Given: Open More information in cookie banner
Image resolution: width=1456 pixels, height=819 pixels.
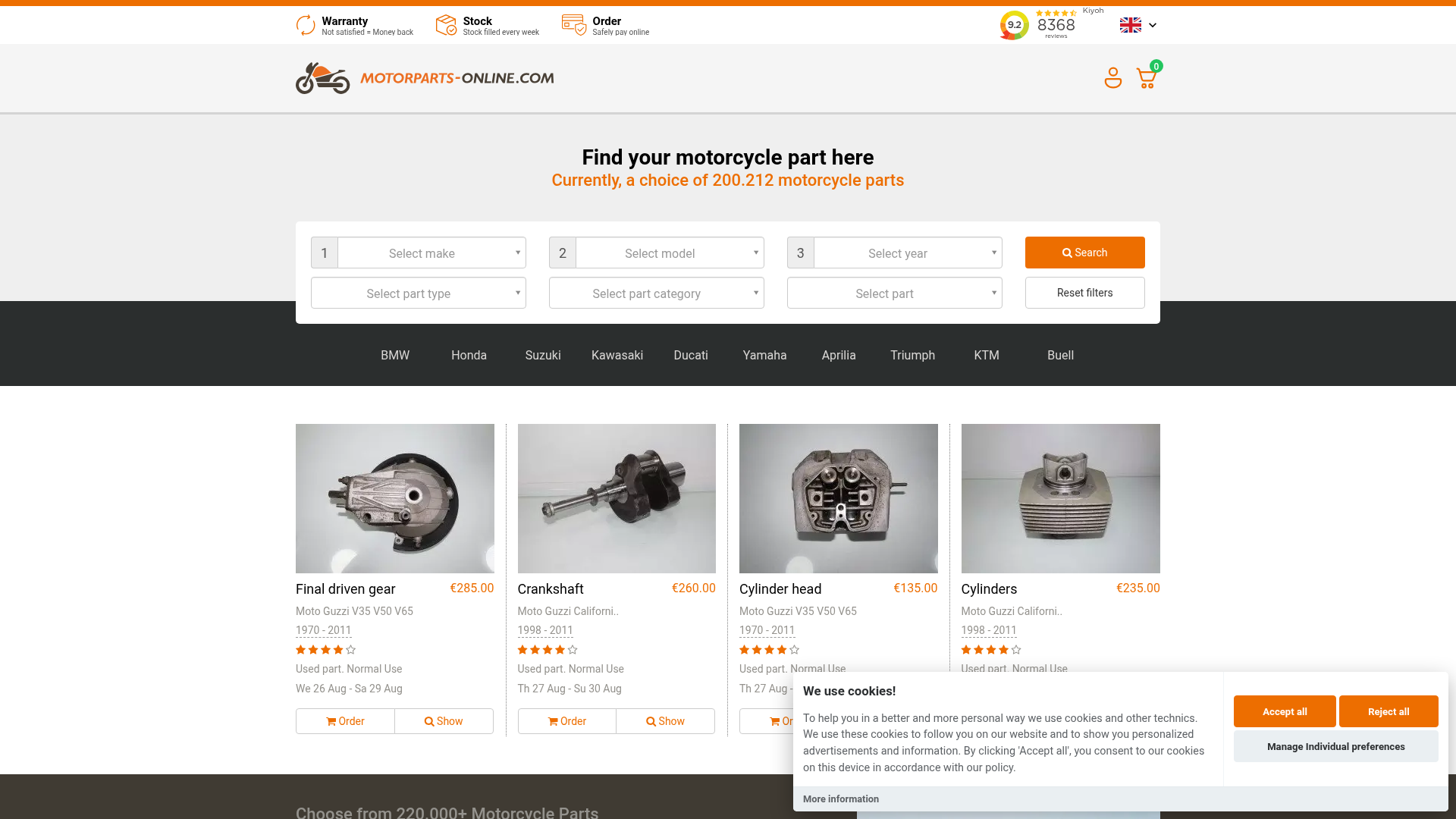Looking at the screenshot, I should point(841,799).
